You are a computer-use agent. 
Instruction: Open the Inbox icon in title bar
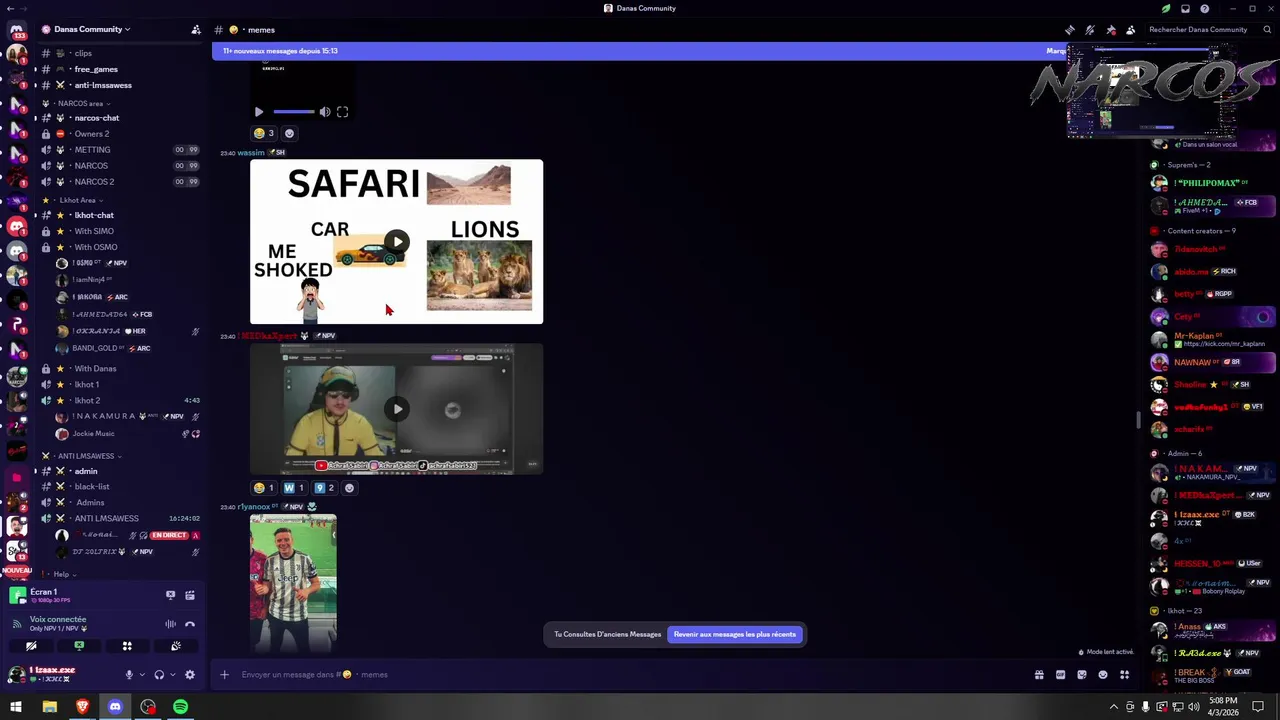pos(1185,8)
